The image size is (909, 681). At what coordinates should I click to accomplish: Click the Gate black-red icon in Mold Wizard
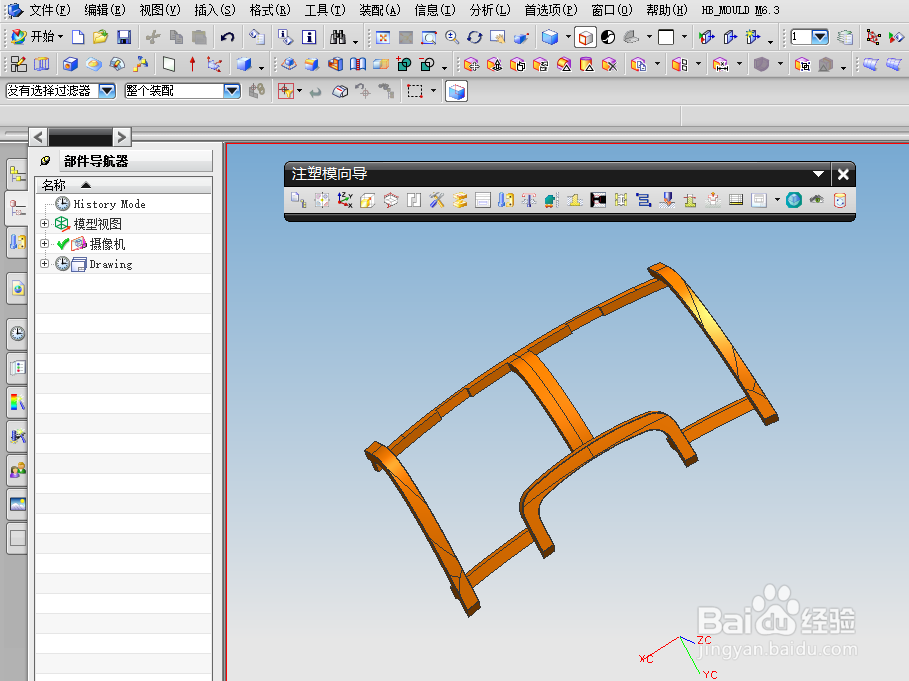pyautogui.click(x=598, y=201)
